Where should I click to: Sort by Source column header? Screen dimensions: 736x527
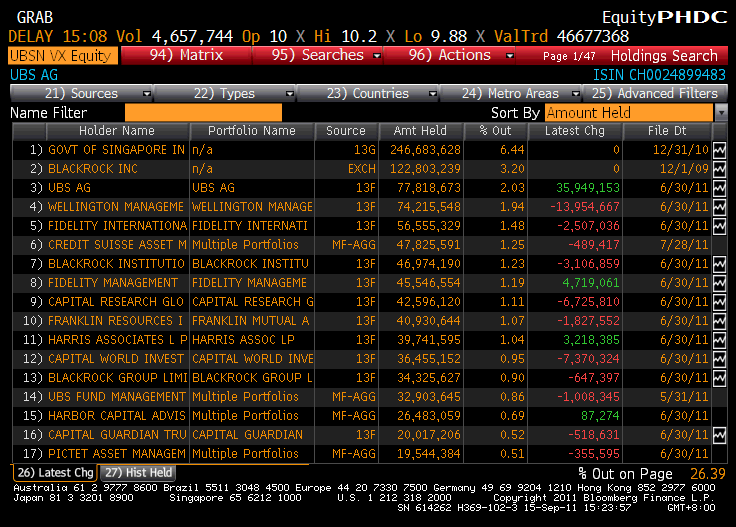346,131
